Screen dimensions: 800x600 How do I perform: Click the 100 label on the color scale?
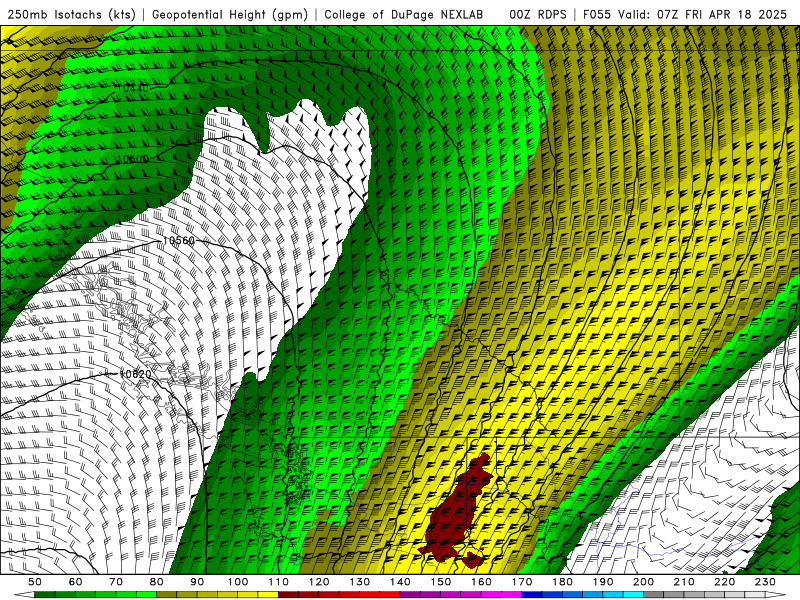[238, 582]
